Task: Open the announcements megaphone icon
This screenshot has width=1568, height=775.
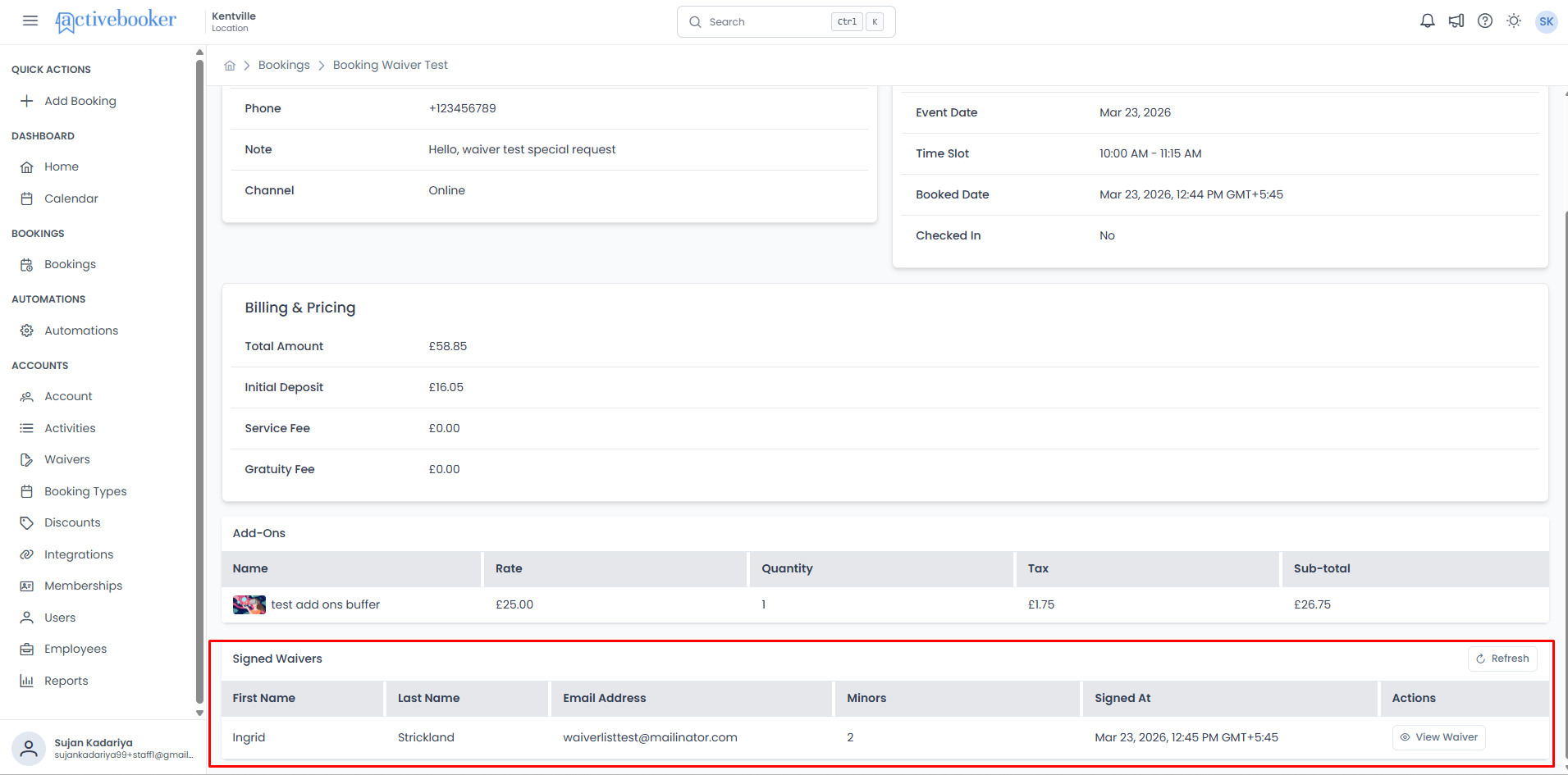Action: pos(1456,21)
